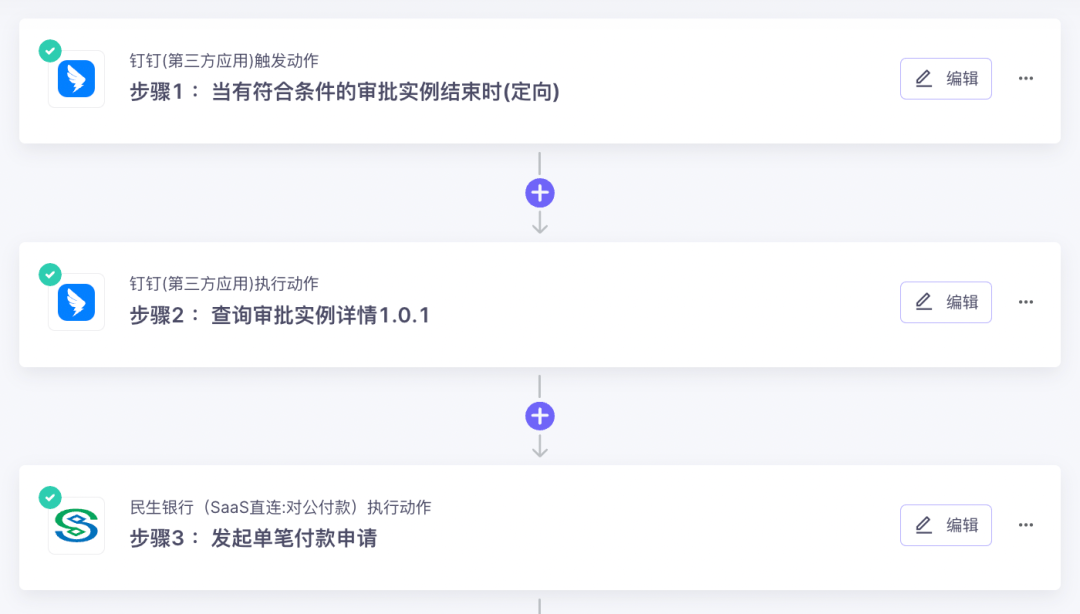1080x614 pixels.
Task: Click the DingTalk icon in step 1
Action: coord(76,79)
